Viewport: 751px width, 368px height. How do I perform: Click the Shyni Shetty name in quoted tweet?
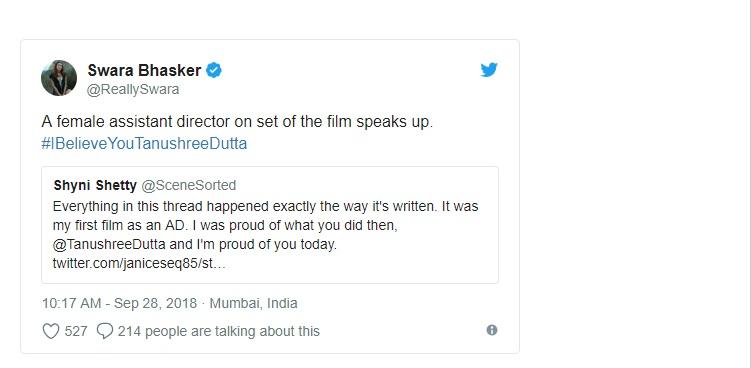[x=95, y=185]
